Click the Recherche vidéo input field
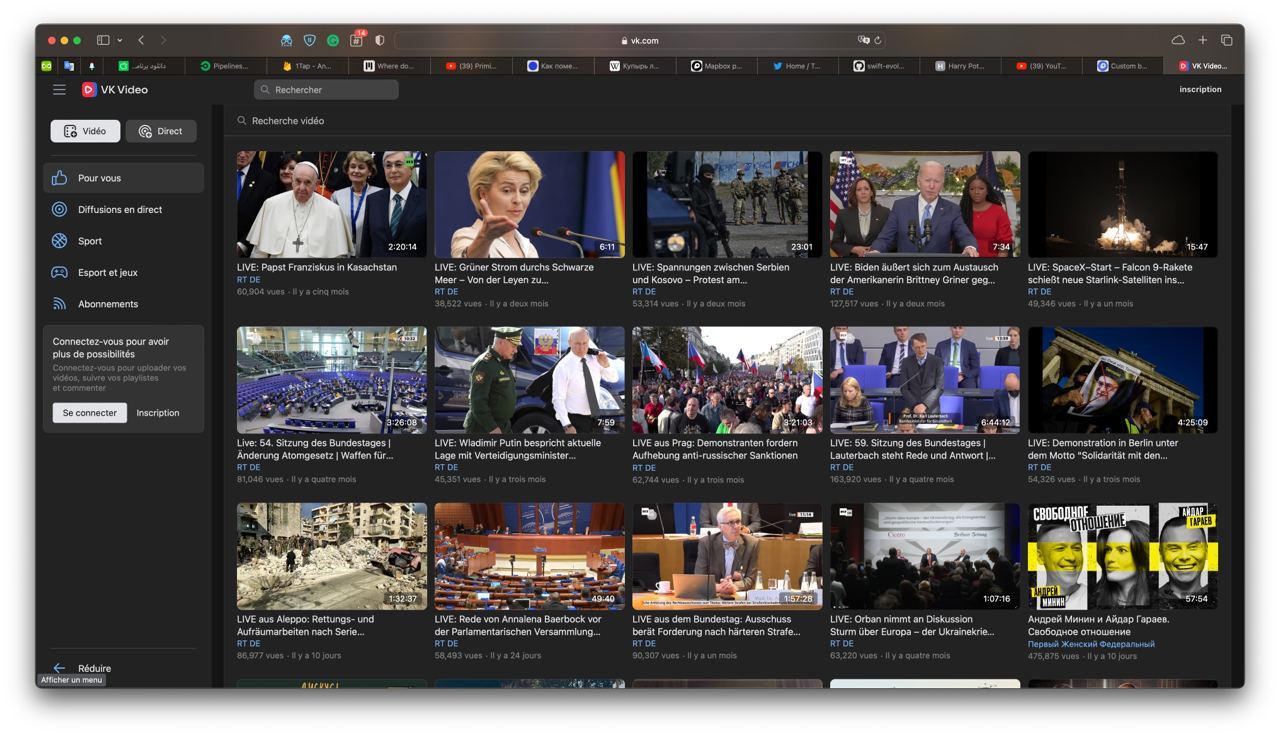 pos(727,121)
